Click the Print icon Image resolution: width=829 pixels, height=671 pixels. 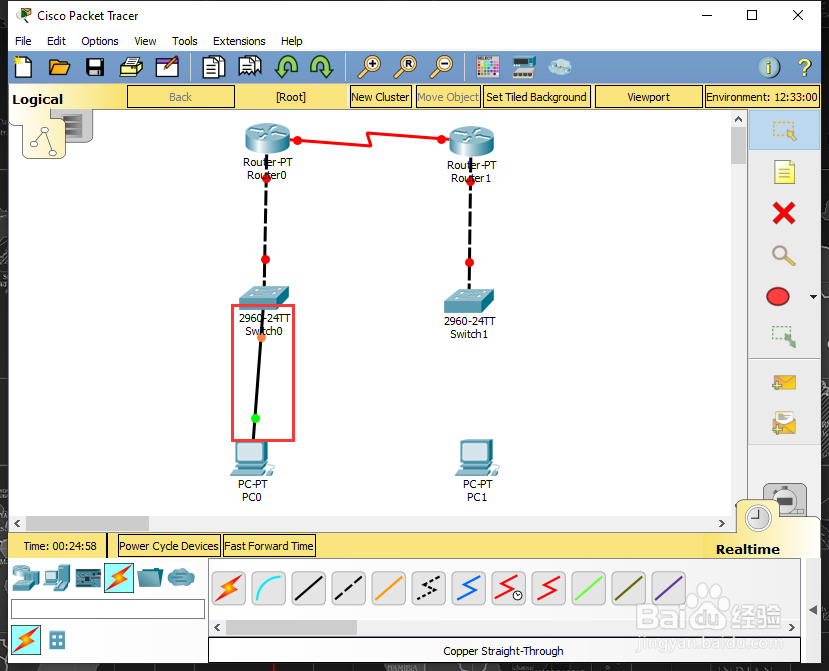coord(131,67)
